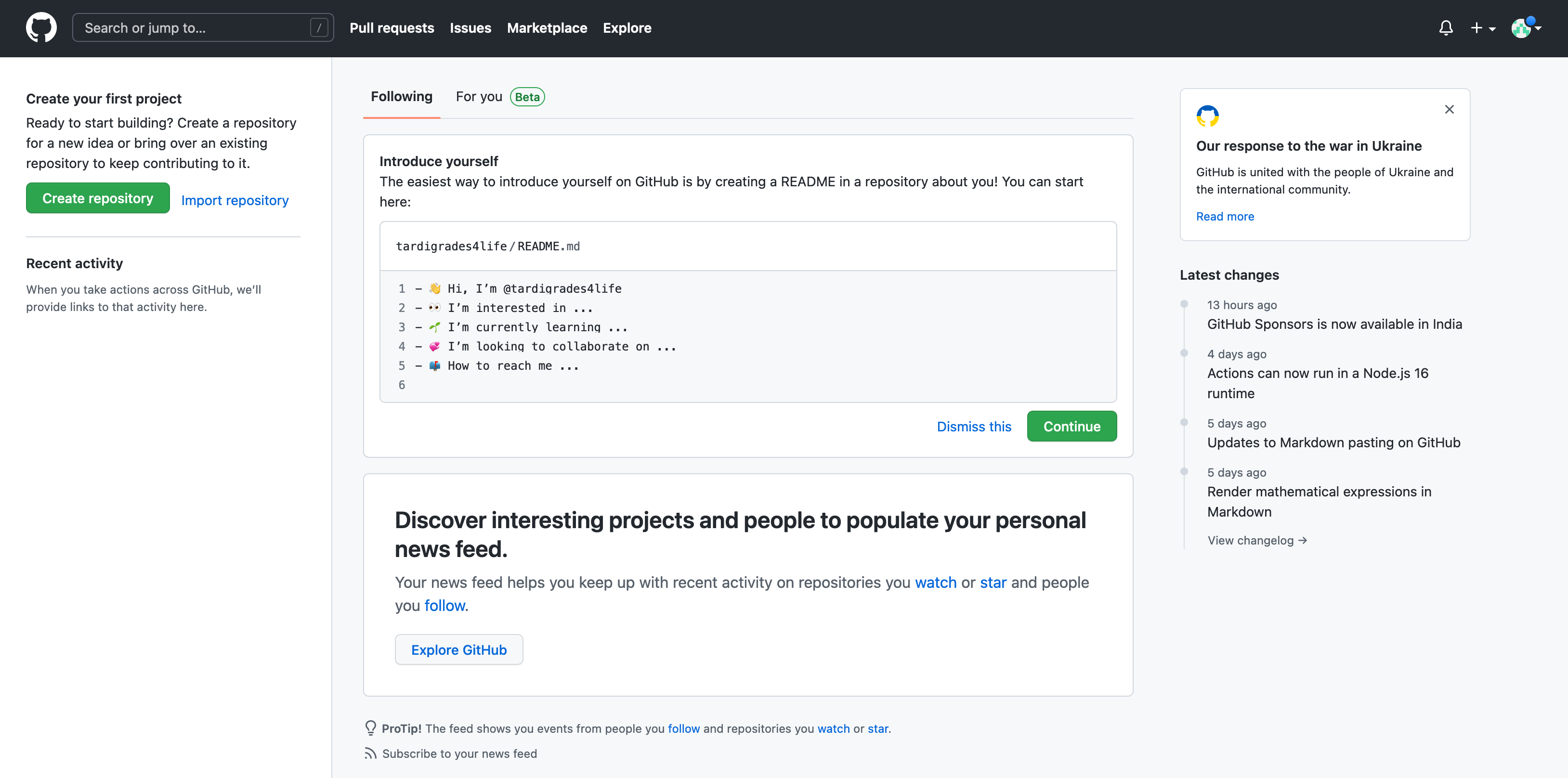
Task: Switch to the For you Beta tab
Action: click(500, 97)
